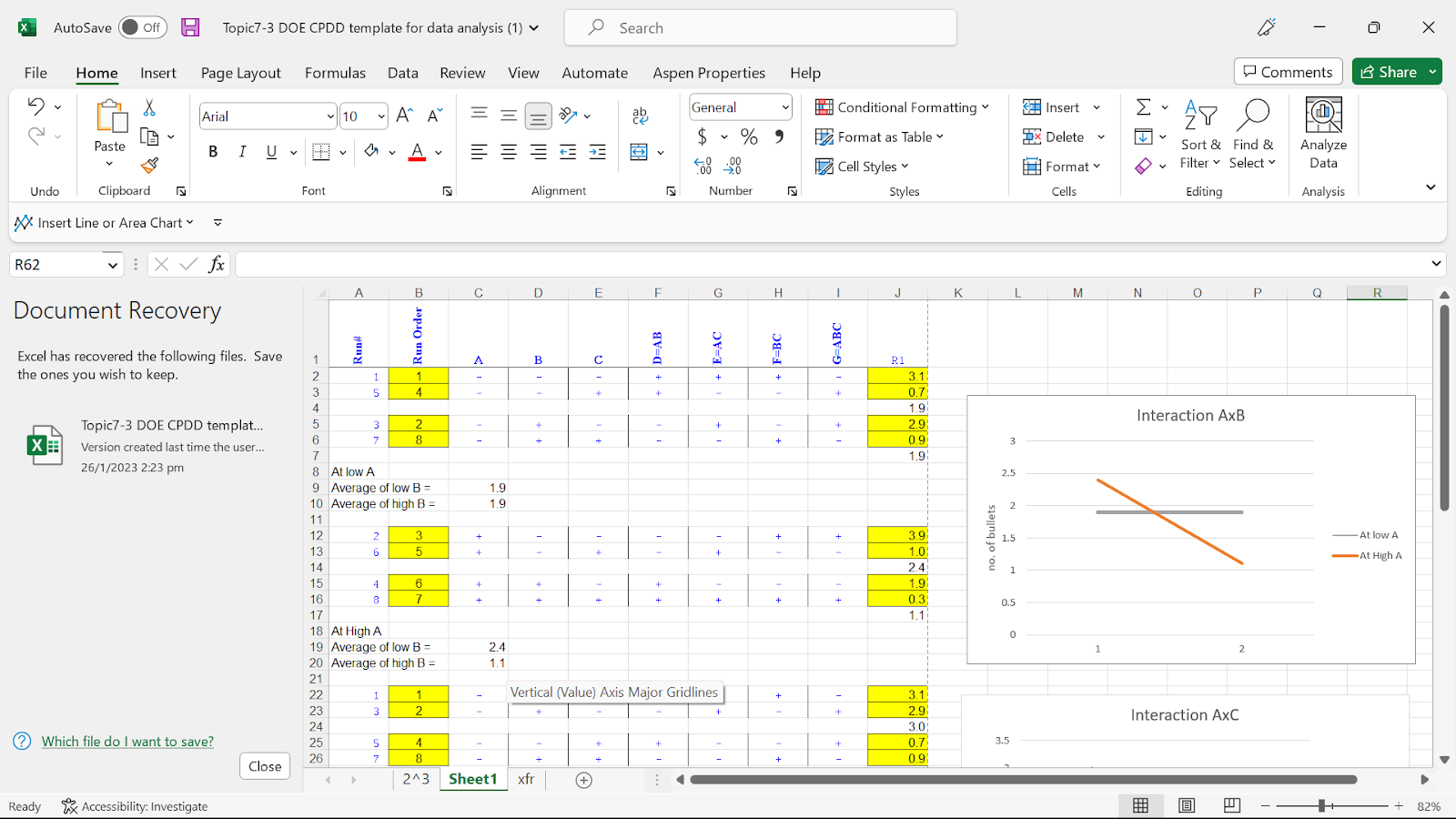The image size is (1456, 819).
Task: Apply underline formatting
Action: pyautogui.click(x=271, y=152)
